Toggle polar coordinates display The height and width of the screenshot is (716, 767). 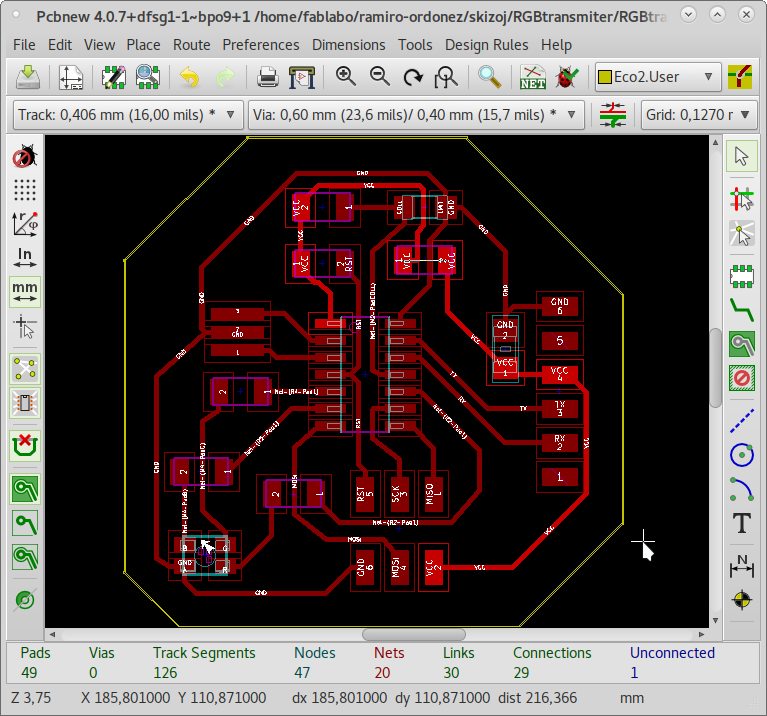24,224
